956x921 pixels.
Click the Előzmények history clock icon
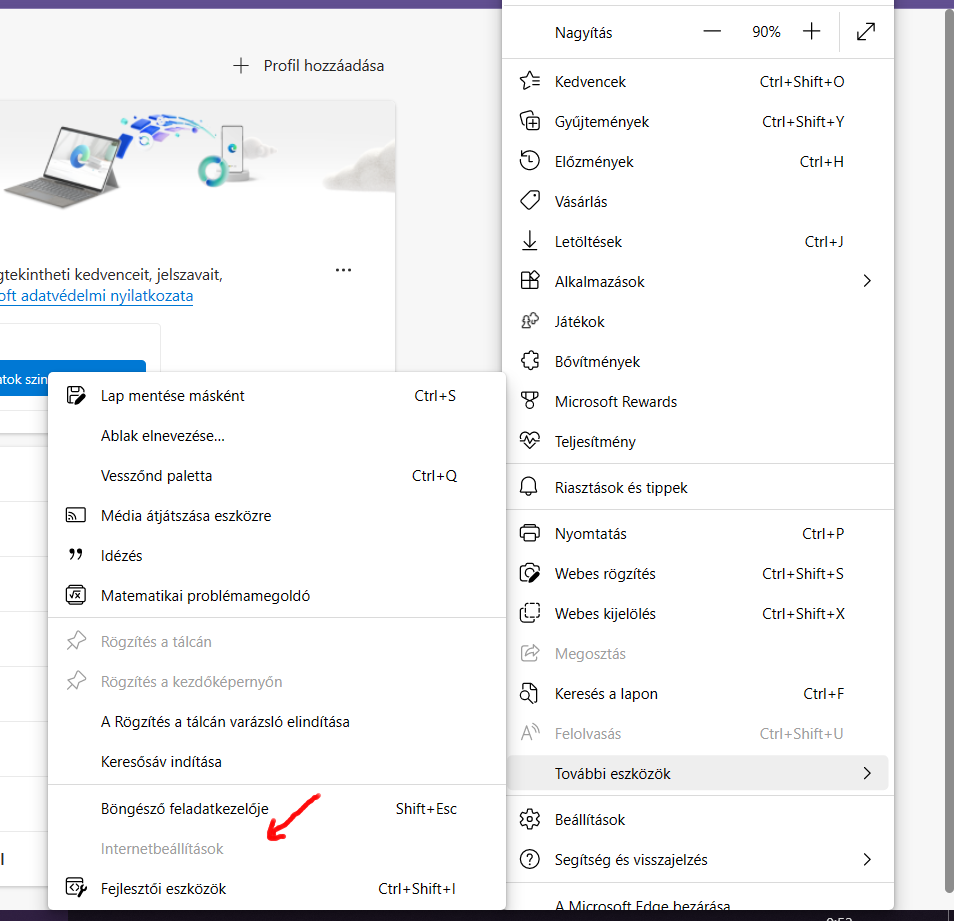click(529, 161)
